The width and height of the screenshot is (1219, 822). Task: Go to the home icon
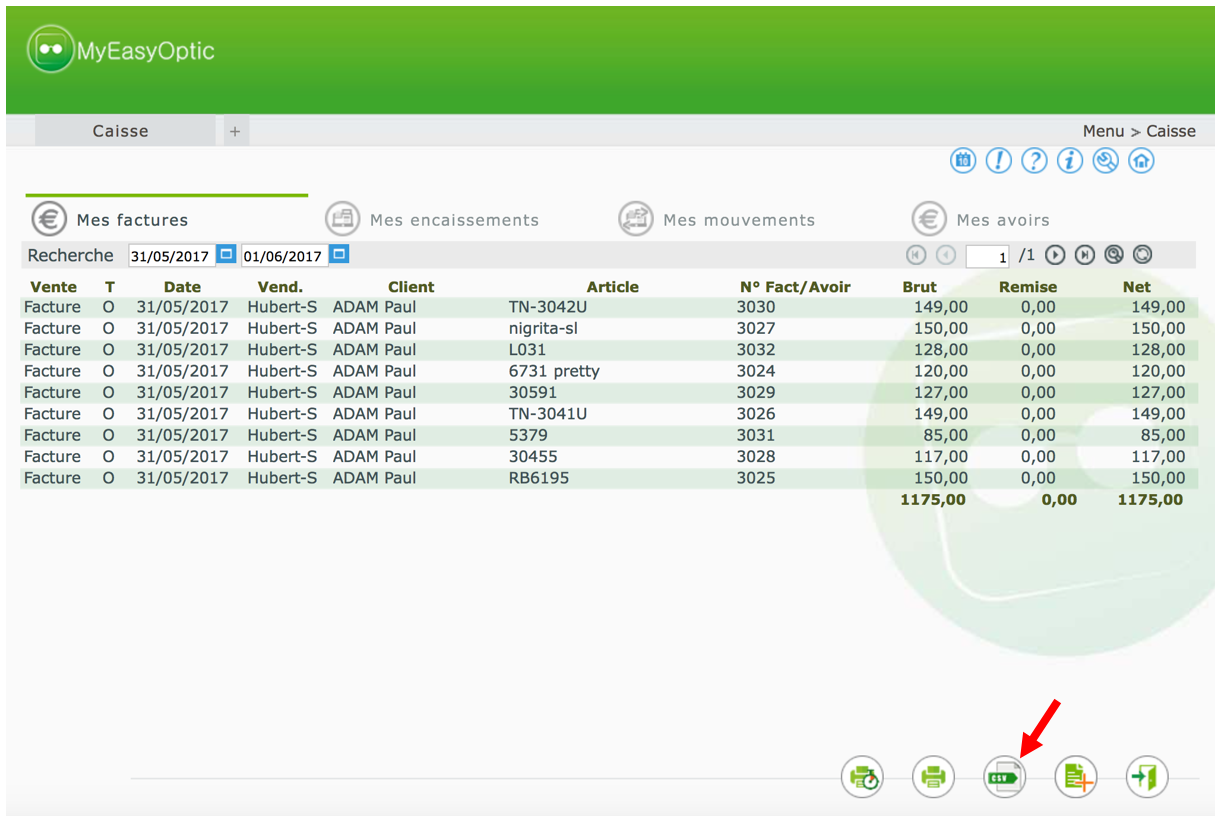pos(1142,160)
